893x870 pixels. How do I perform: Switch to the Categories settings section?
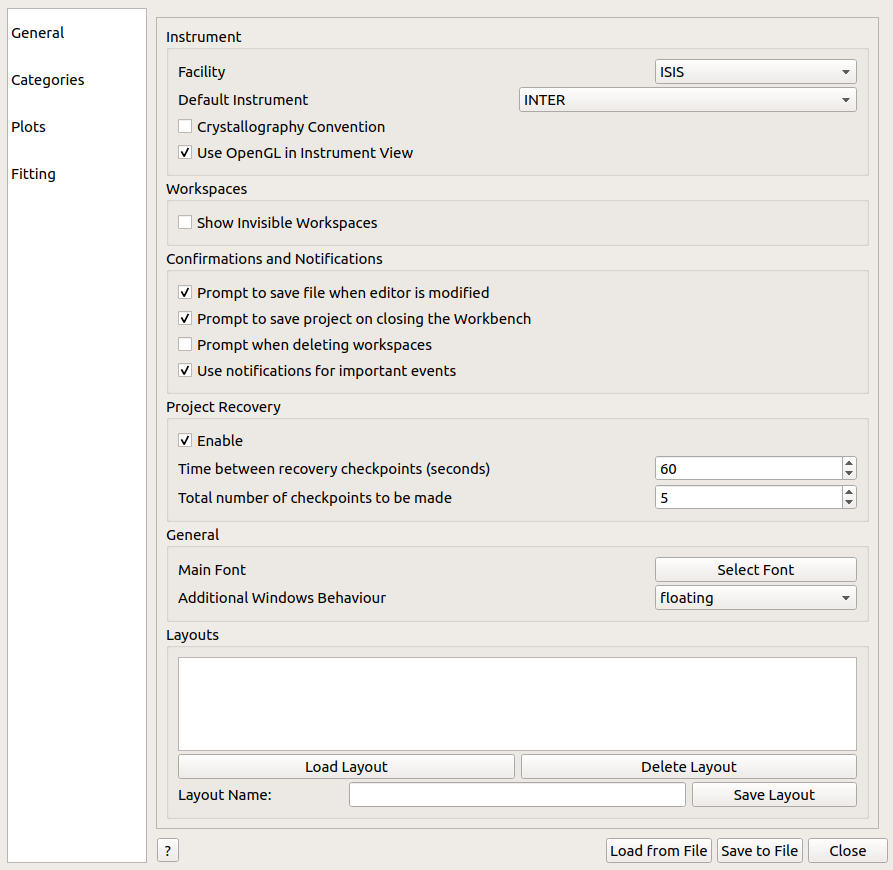[48, 80]
